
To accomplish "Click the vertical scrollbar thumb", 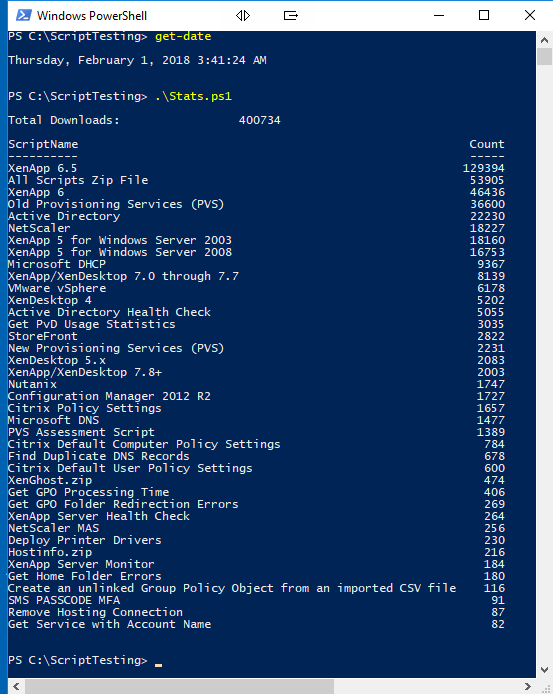I will [x=545, y=57].
